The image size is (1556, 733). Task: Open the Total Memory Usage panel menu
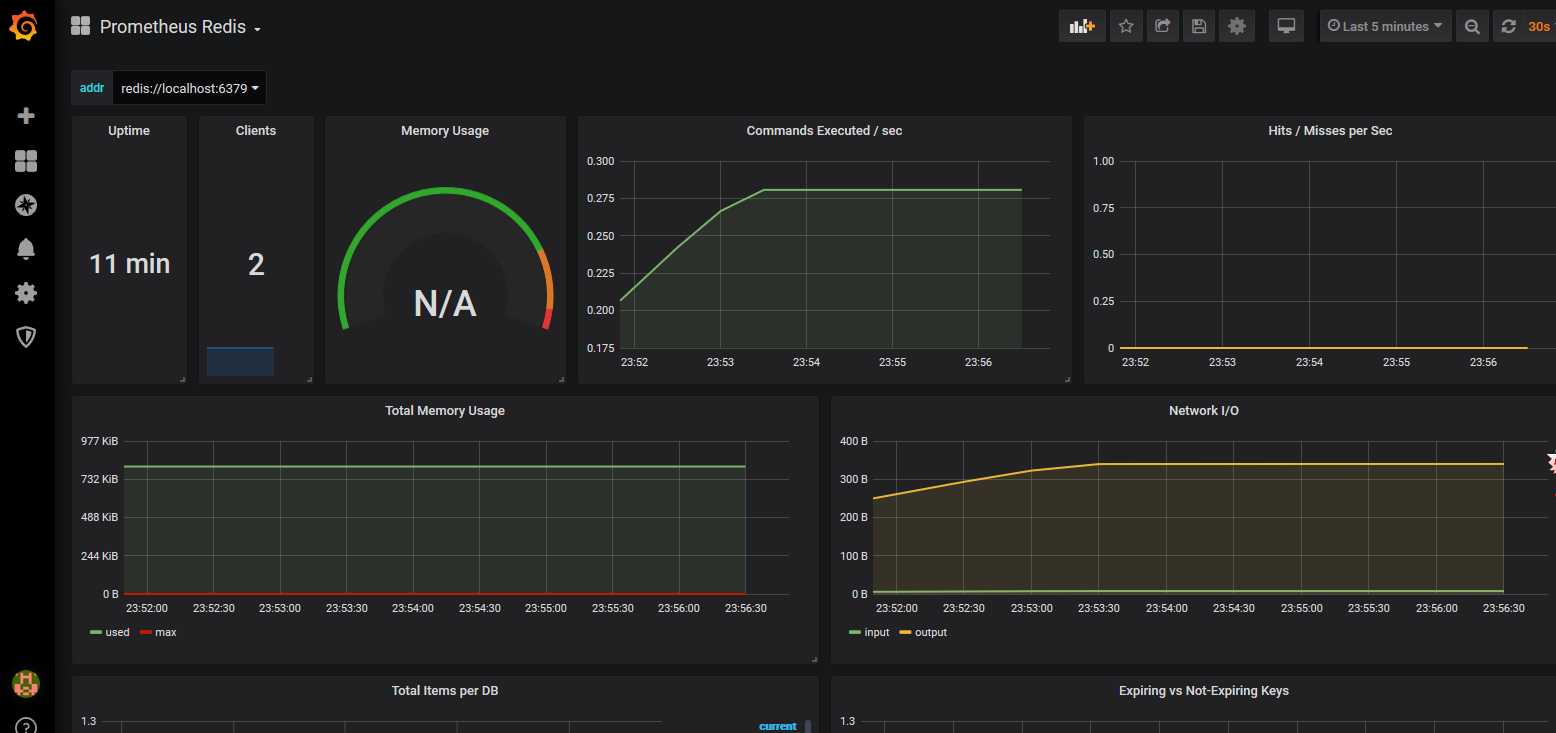pos(445,411)
